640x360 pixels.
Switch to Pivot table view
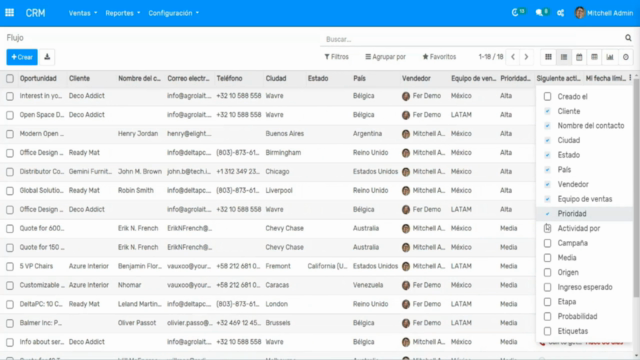594,57
